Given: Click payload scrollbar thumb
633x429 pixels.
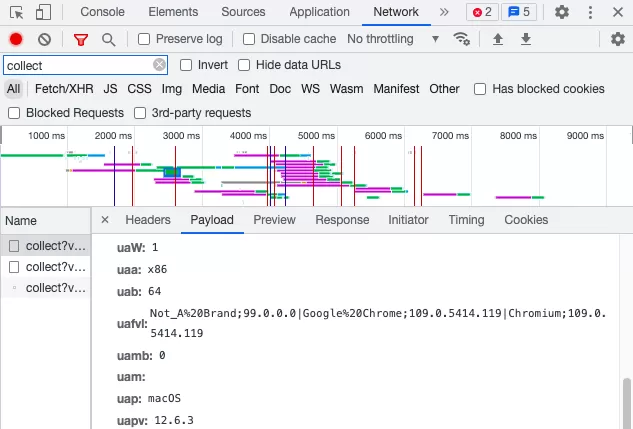Looking at the screenshot, I should point(627,403).
